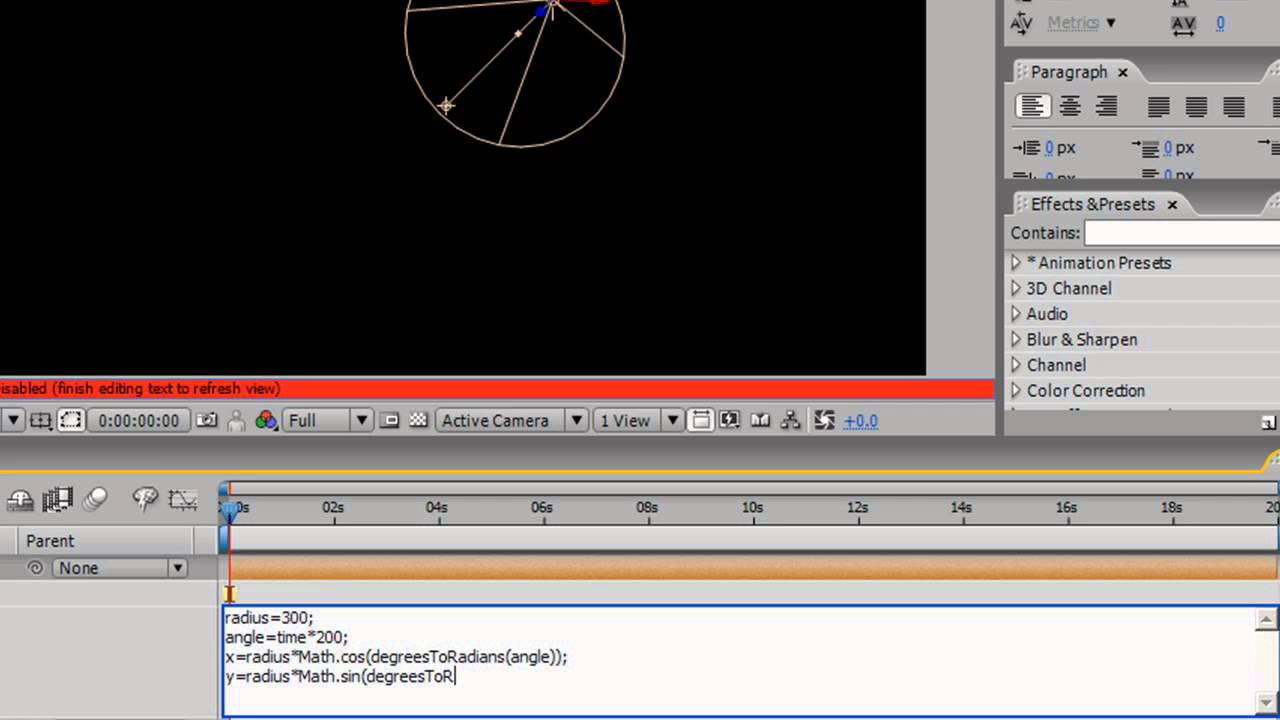
Task: Click the +0.0 exposure value
Action: (x=860, y=421)
